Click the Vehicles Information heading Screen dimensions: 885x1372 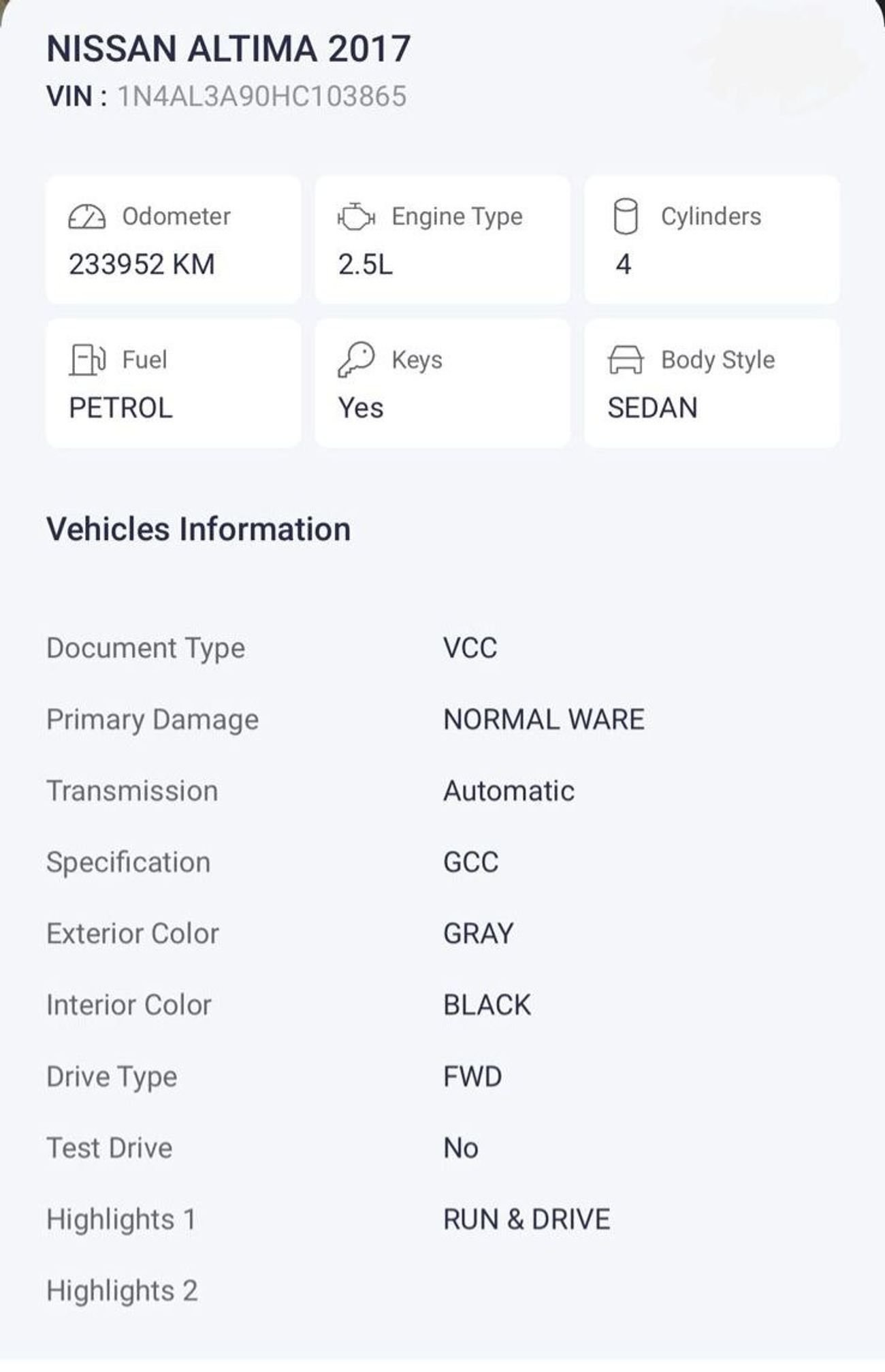199,529
